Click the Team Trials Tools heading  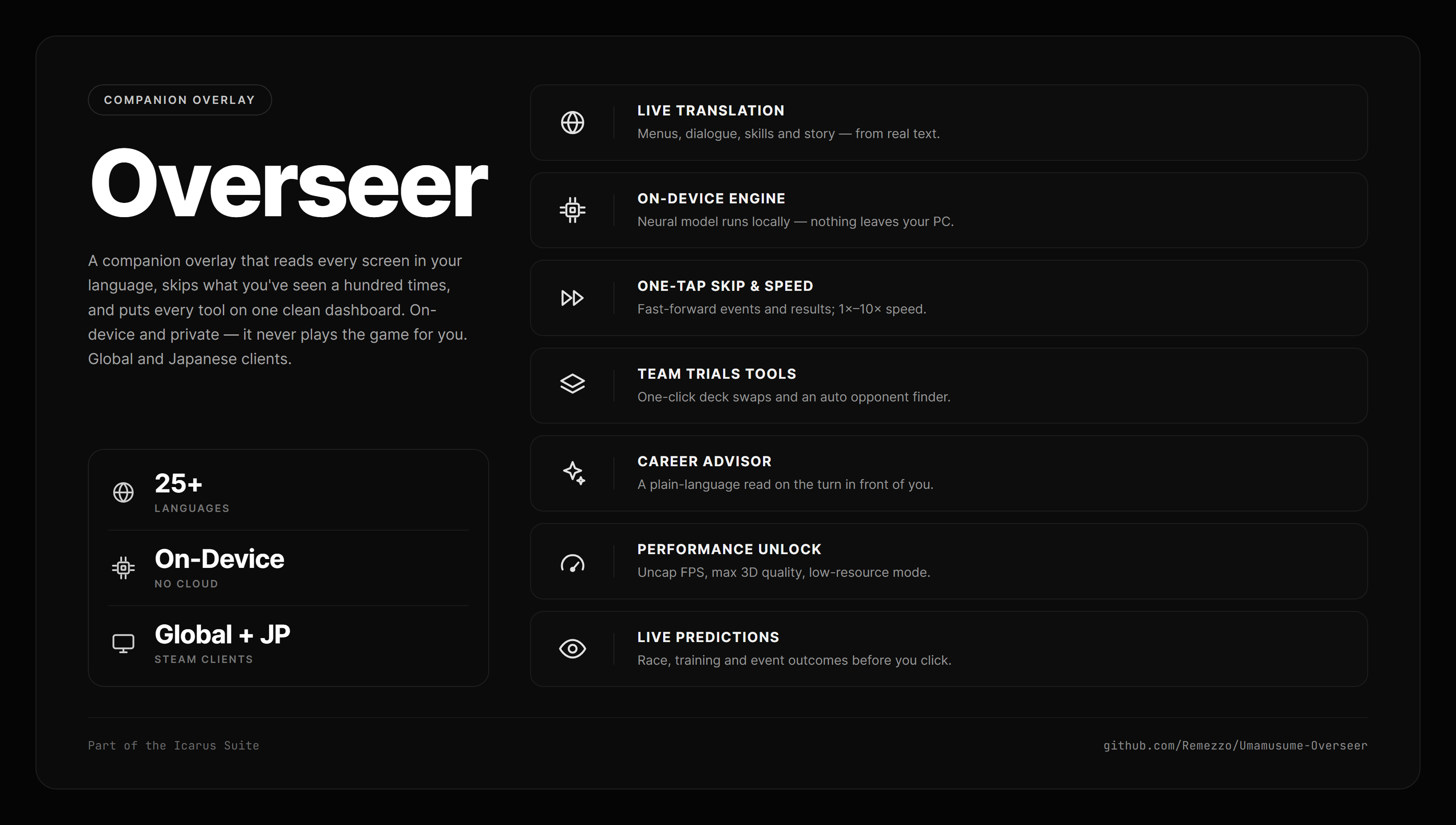point(717,374)
